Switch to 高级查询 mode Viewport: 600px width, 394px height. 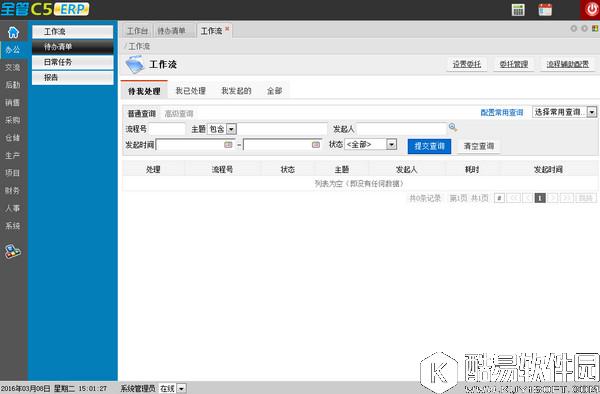click(x=179, y=114)
